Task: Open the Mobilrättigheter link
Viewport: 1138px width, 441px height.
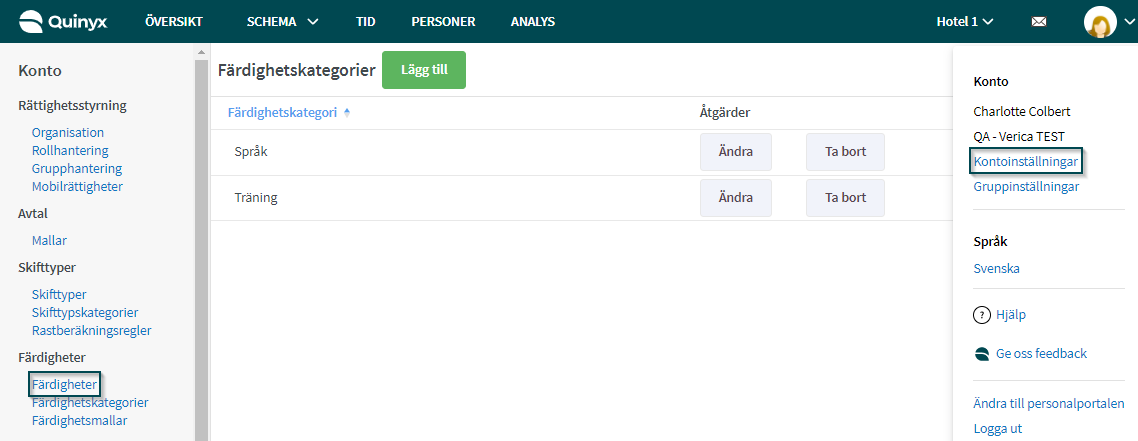Action: (77, 186)
